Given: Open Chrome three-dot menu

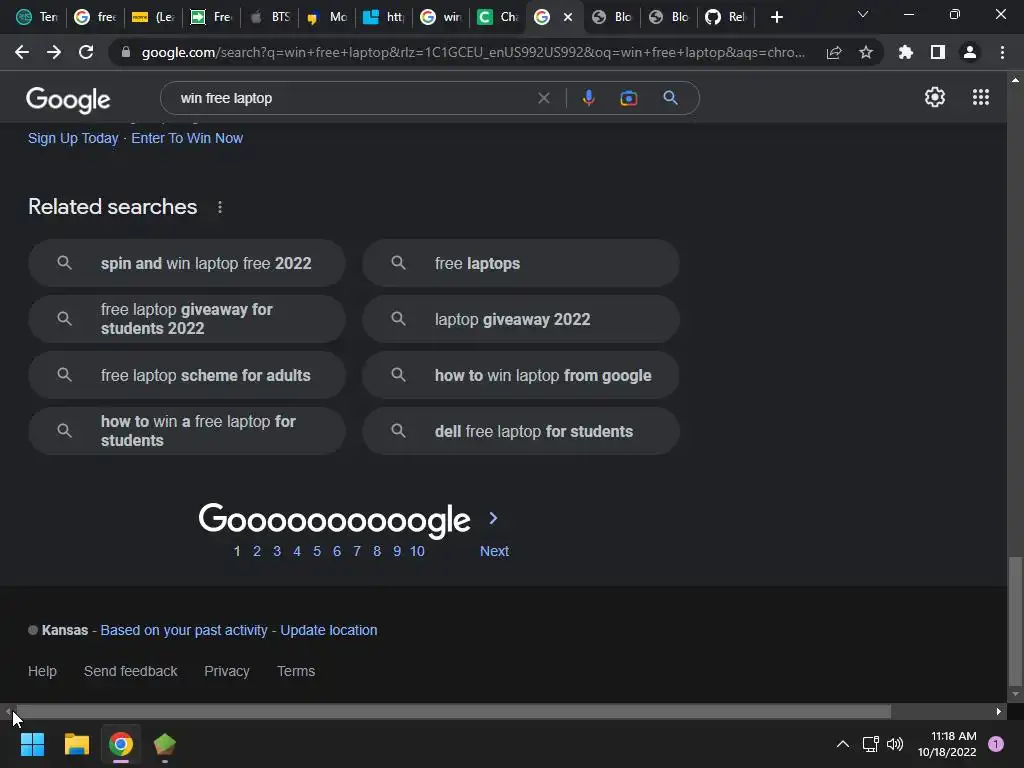Looking at the screenshot, I should [x=1002, y=52].
